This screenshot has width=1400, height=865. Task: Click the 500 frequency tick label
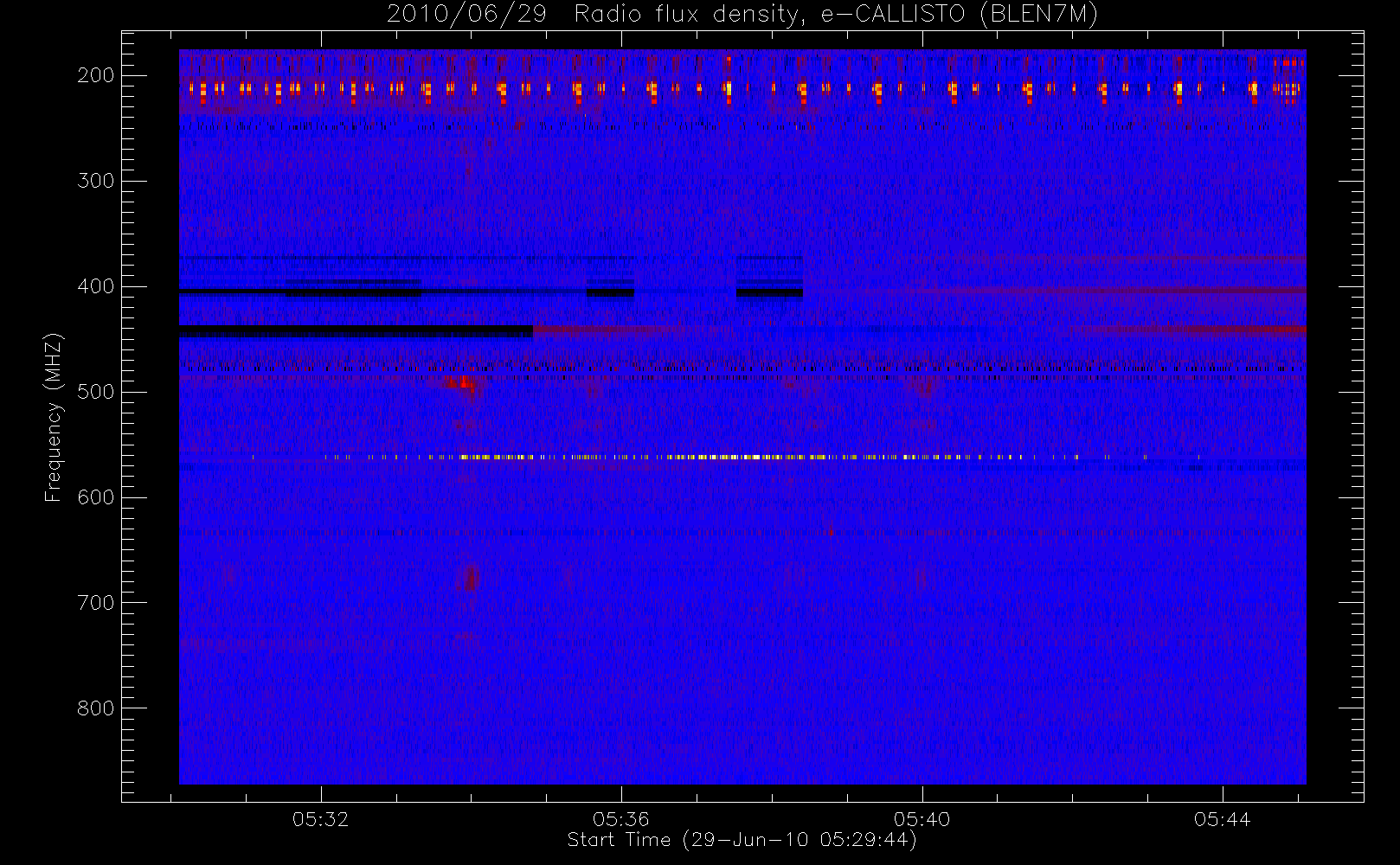(96, 392)
